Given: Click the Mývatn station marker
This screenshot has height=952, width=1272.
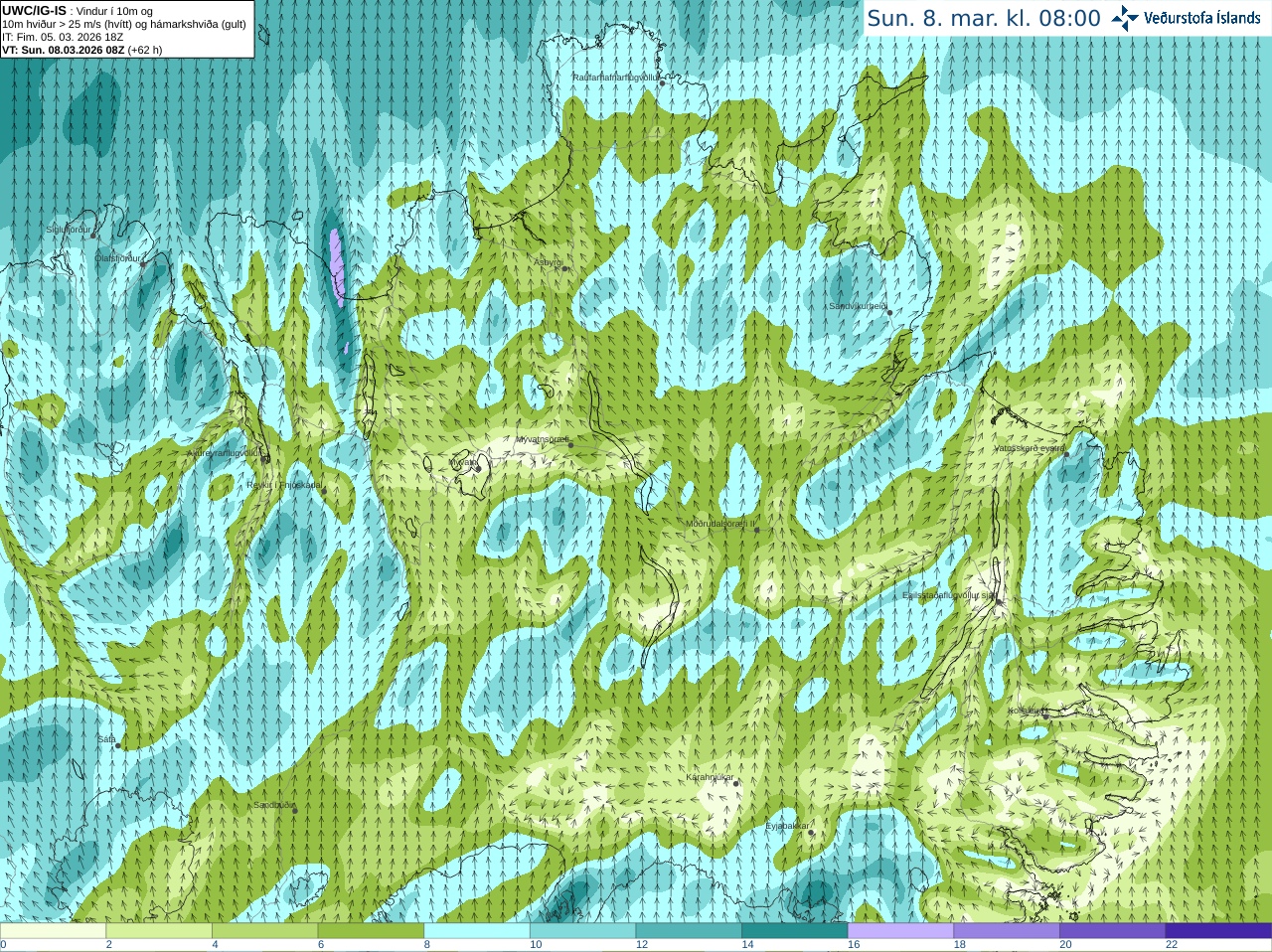Looking at the screenshot, I should click(x=477, y=467).
